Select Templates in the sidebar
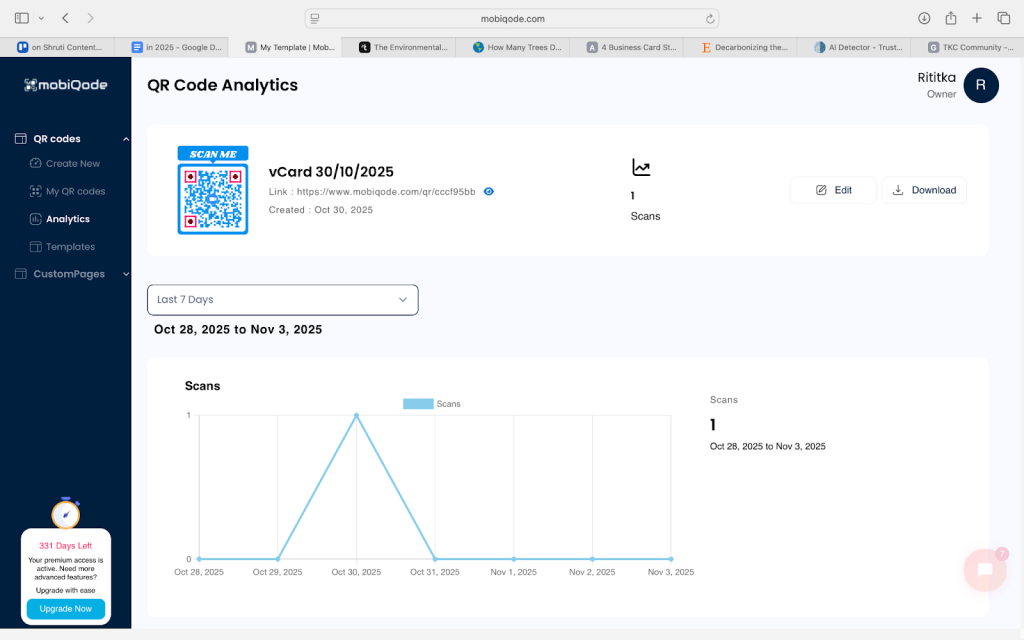Screen dimensions: 1024x640 coord(70,247)
